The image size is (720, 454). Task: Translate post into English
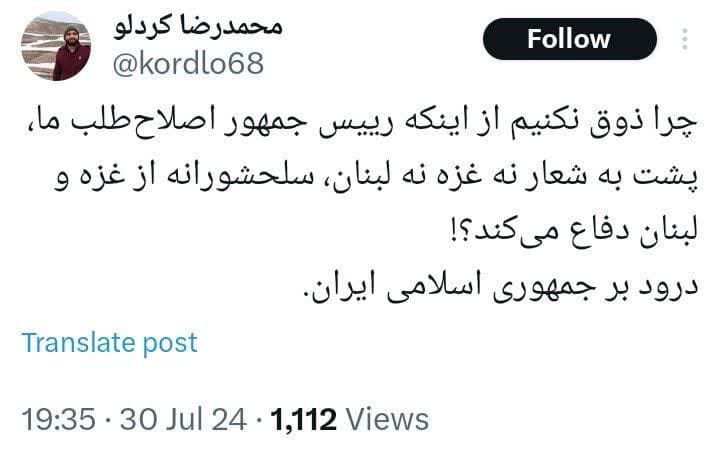click(x=109, y=343)
